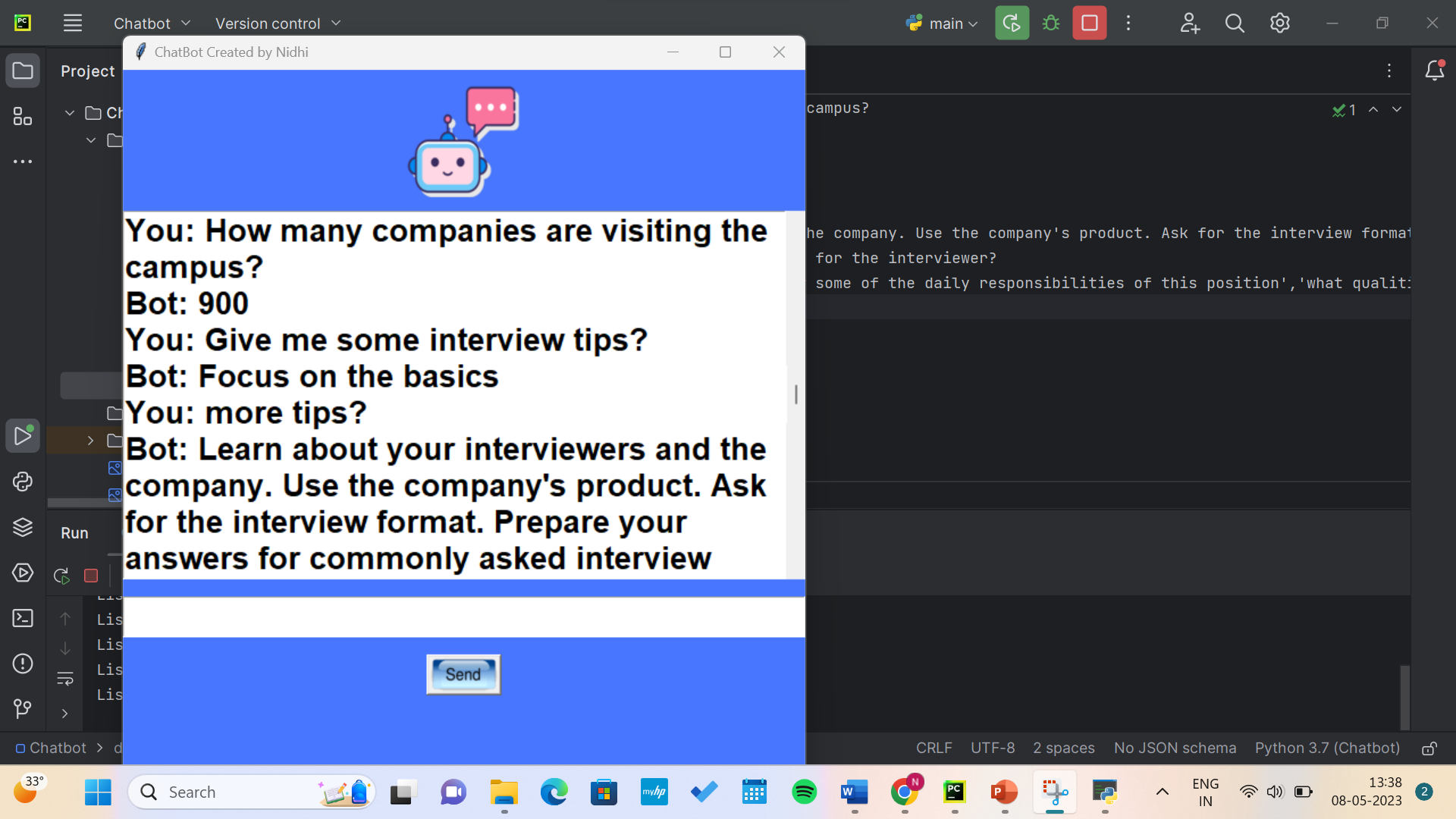Rerun program in Run panel toolbar
This screenshot has height=819, width=1456.
point(62,576)
